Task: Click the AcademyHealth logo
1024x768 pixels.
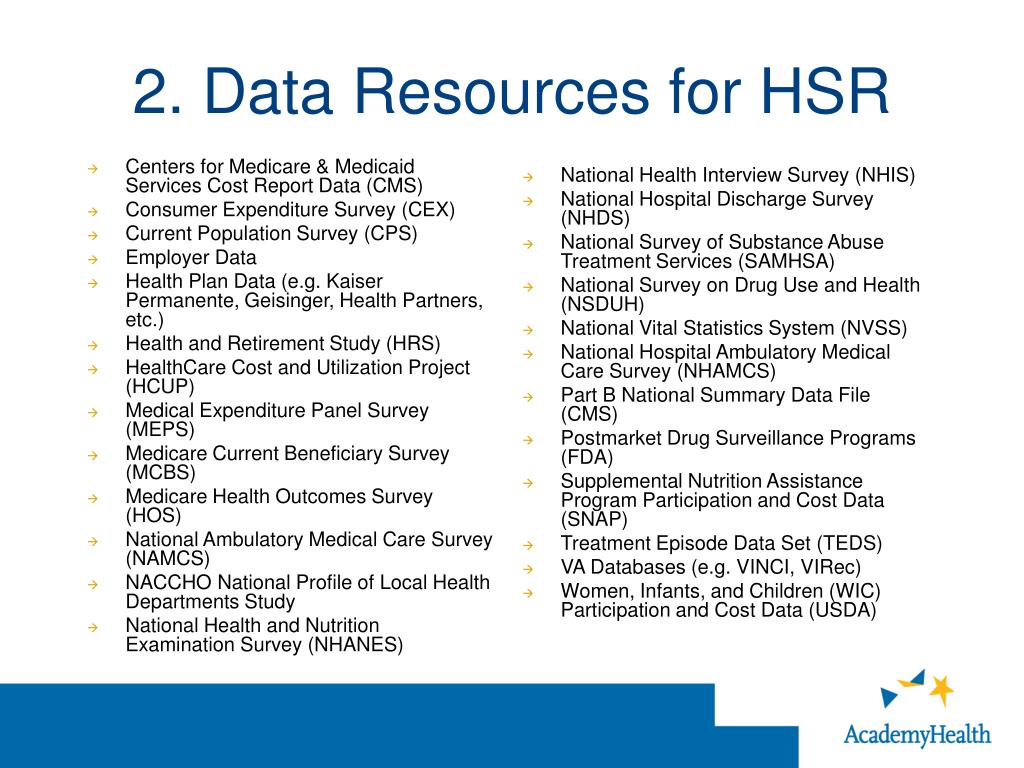Action: 916,709
